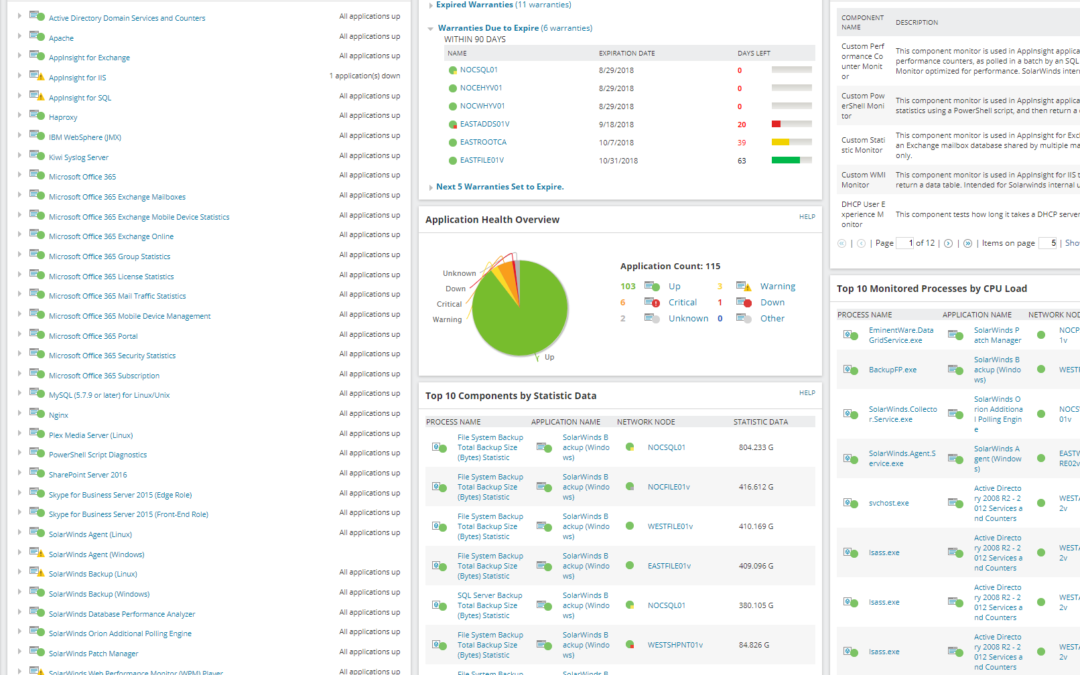Viewport: 1080px width, 675px height.
Task: Open the Kiwi Syslog Server application link
Action: coord(79,157)
